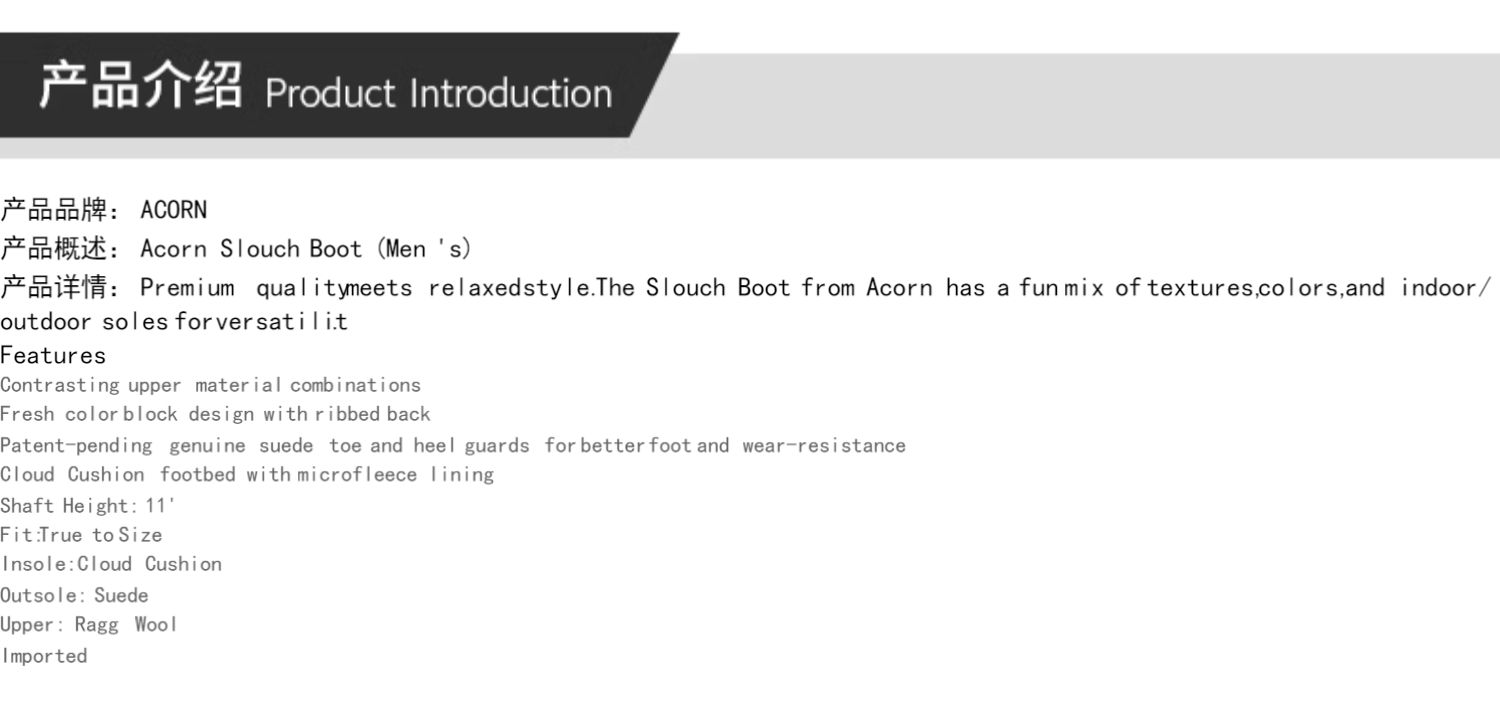Click the Chinese title 产品介绍

(x=140, y=85)
